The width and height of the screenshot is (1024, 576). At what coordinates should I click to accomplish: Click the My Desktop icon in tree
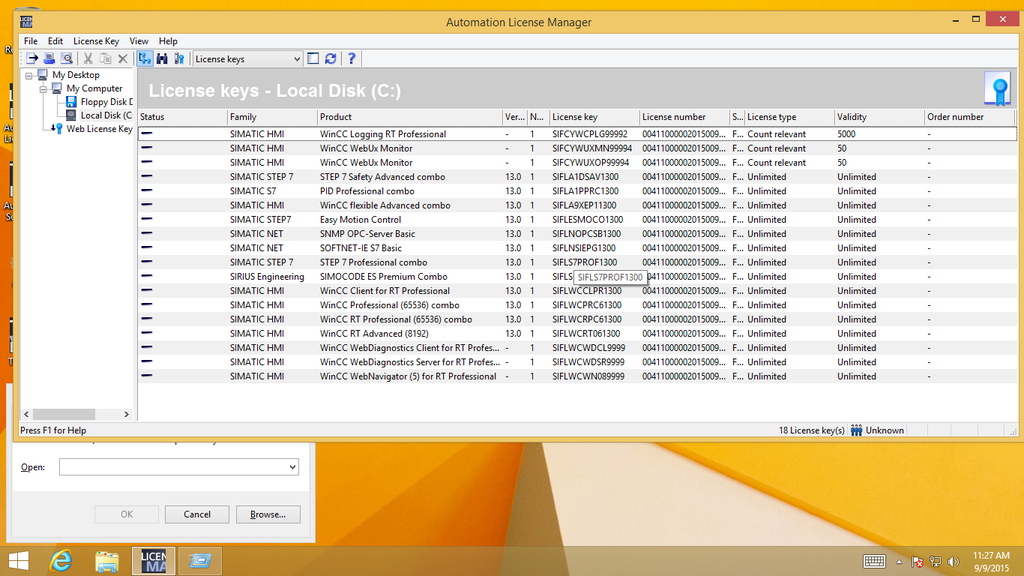(42, 74)
